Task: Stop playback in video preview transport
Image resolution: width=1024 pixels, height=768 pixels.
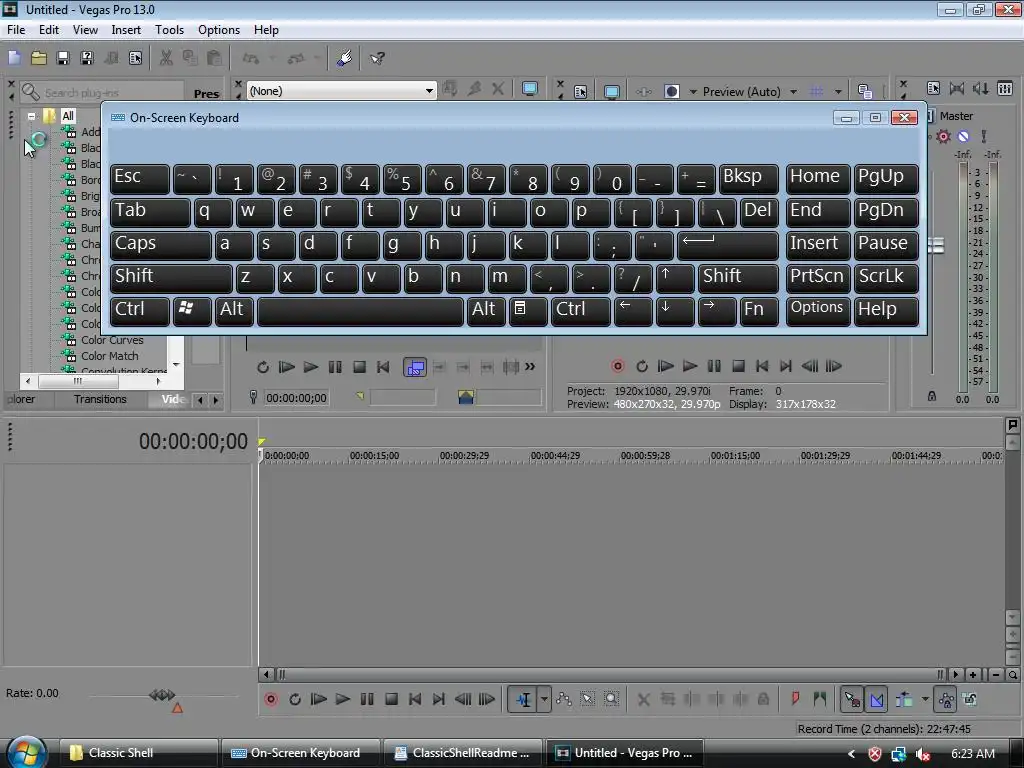Action: (739, 366)
